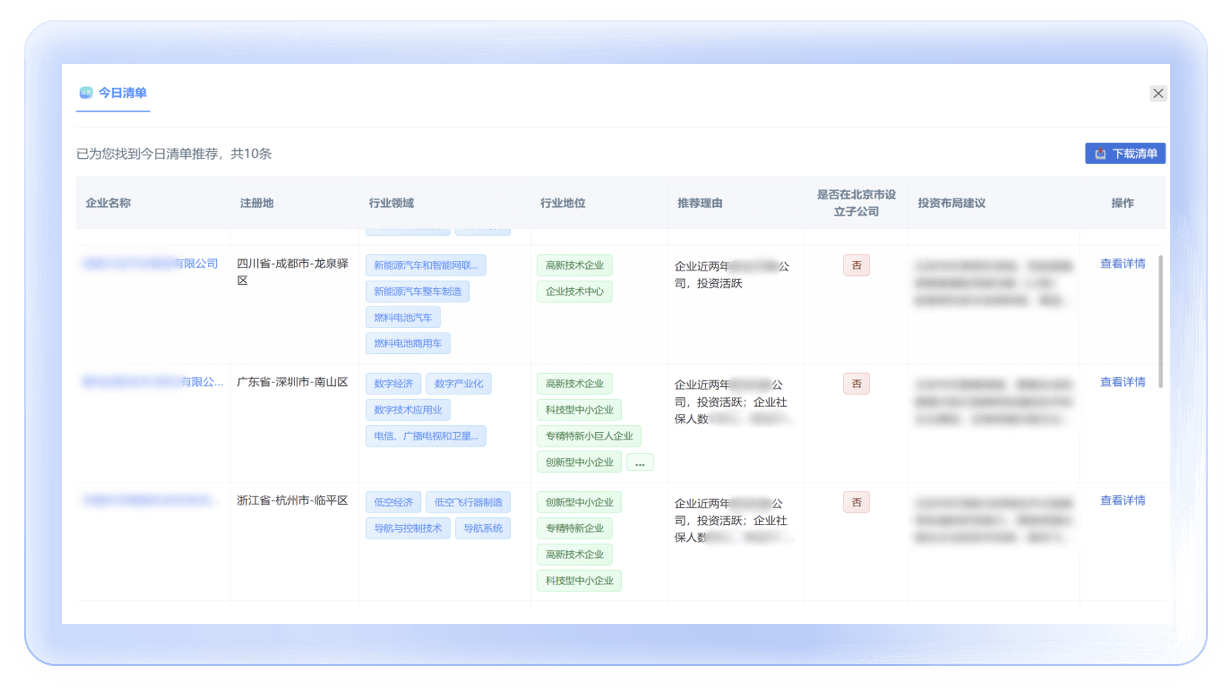Click the company name in 深圳市 南山区 row
This screenshot has width=1232, height=694.
pos(152,382)
